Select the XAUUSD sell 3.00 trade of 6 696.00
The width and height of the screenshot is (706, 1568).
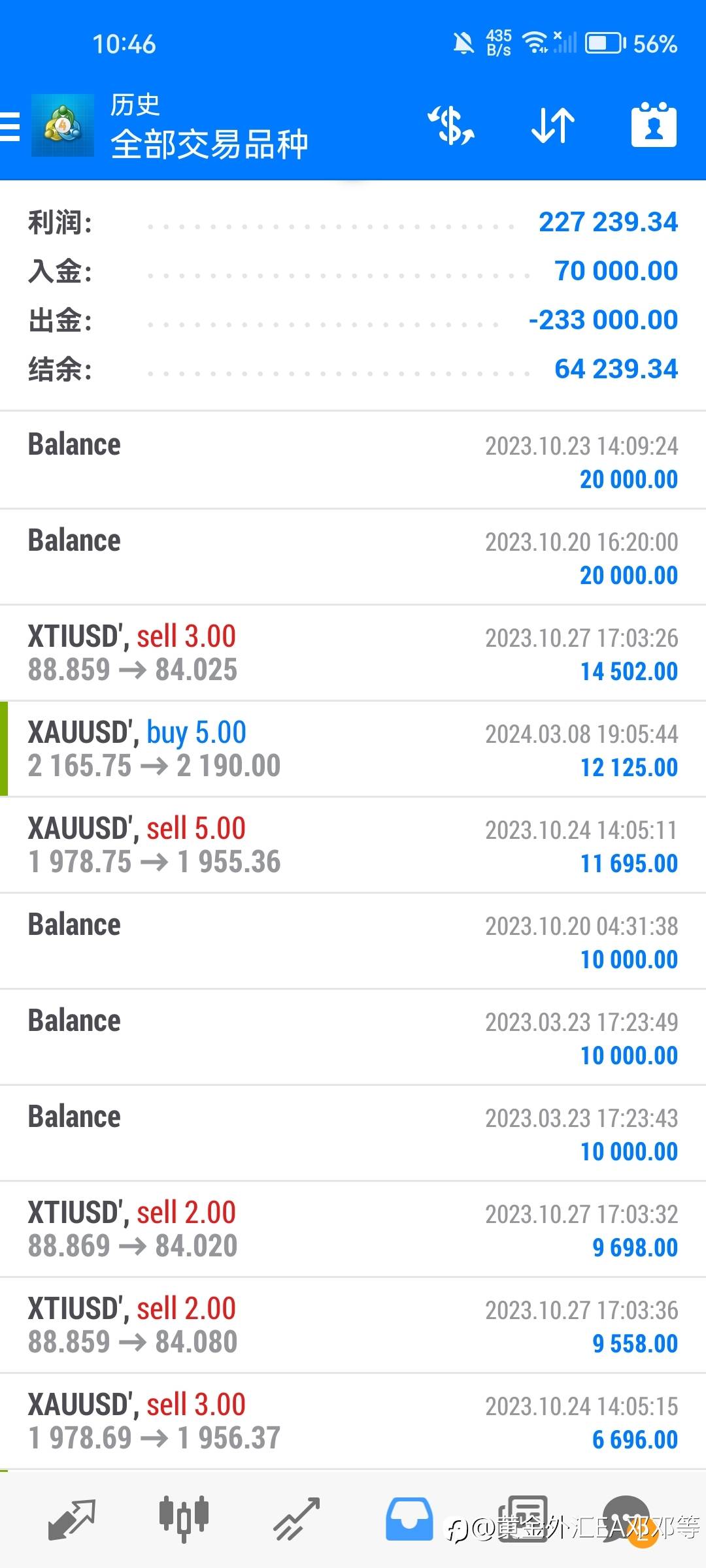tap(353, 1422)
